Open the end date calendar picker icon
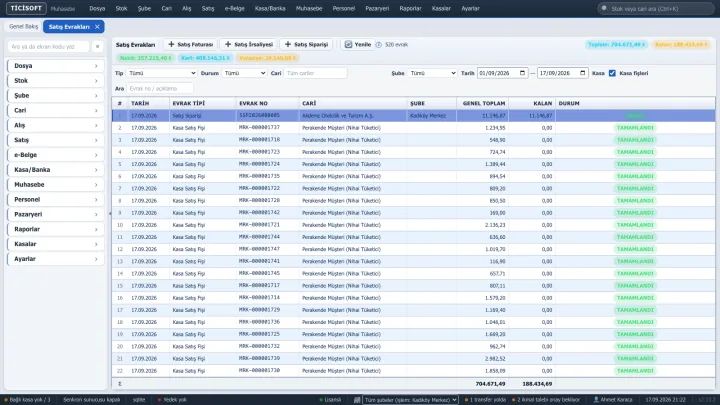 tap(583, 73)
